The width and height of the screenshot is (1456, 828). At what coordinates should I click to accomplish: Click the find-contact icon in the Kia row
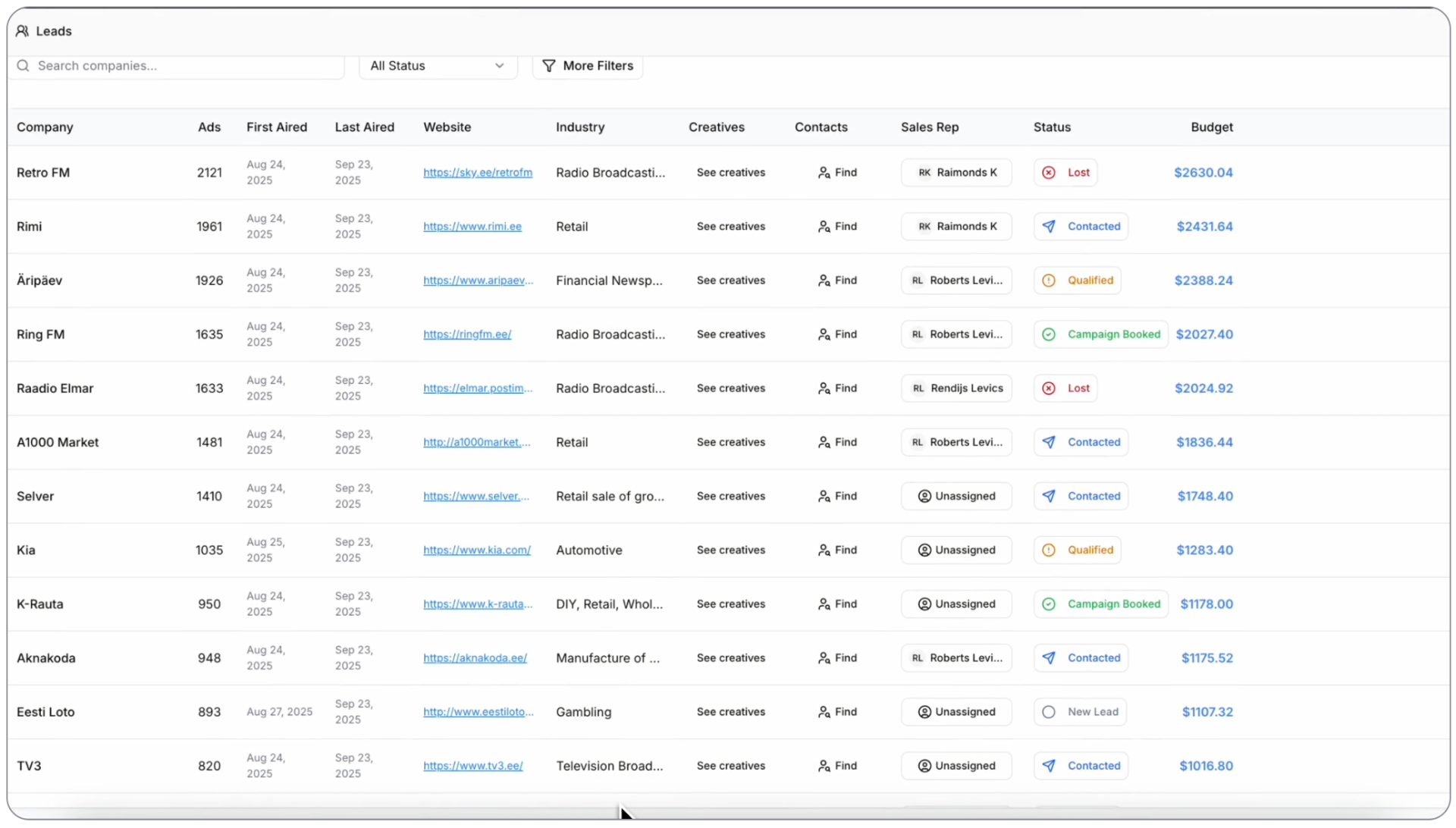(x=824, y=550)
